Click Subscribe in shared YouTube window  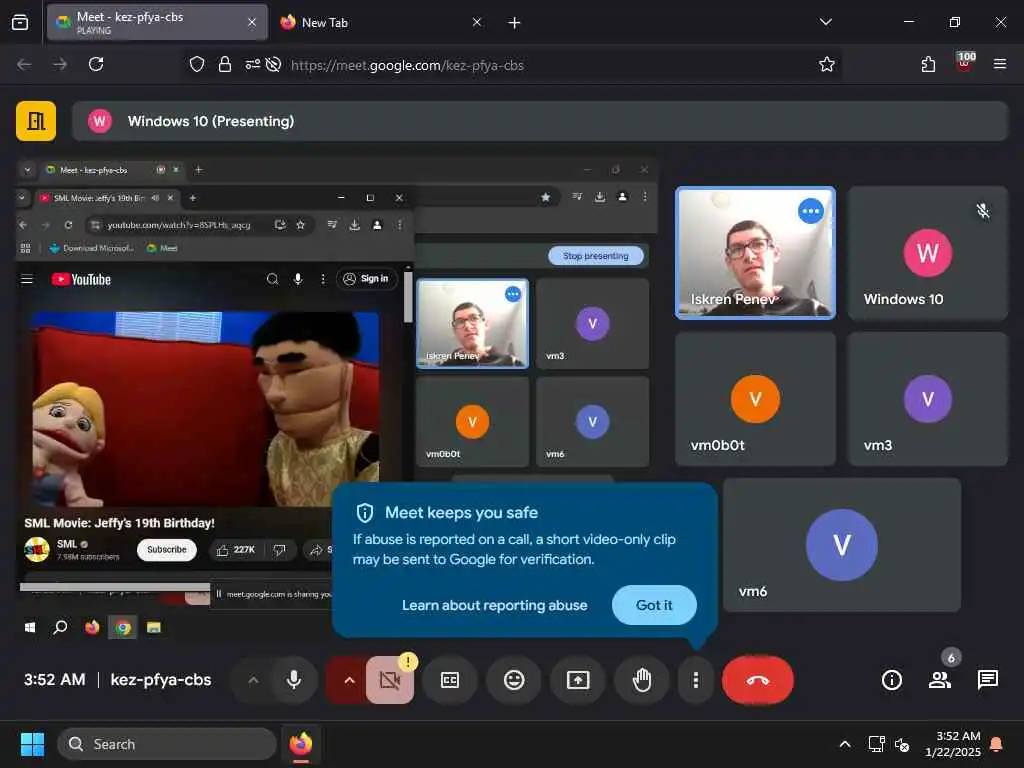click(167, 549)
